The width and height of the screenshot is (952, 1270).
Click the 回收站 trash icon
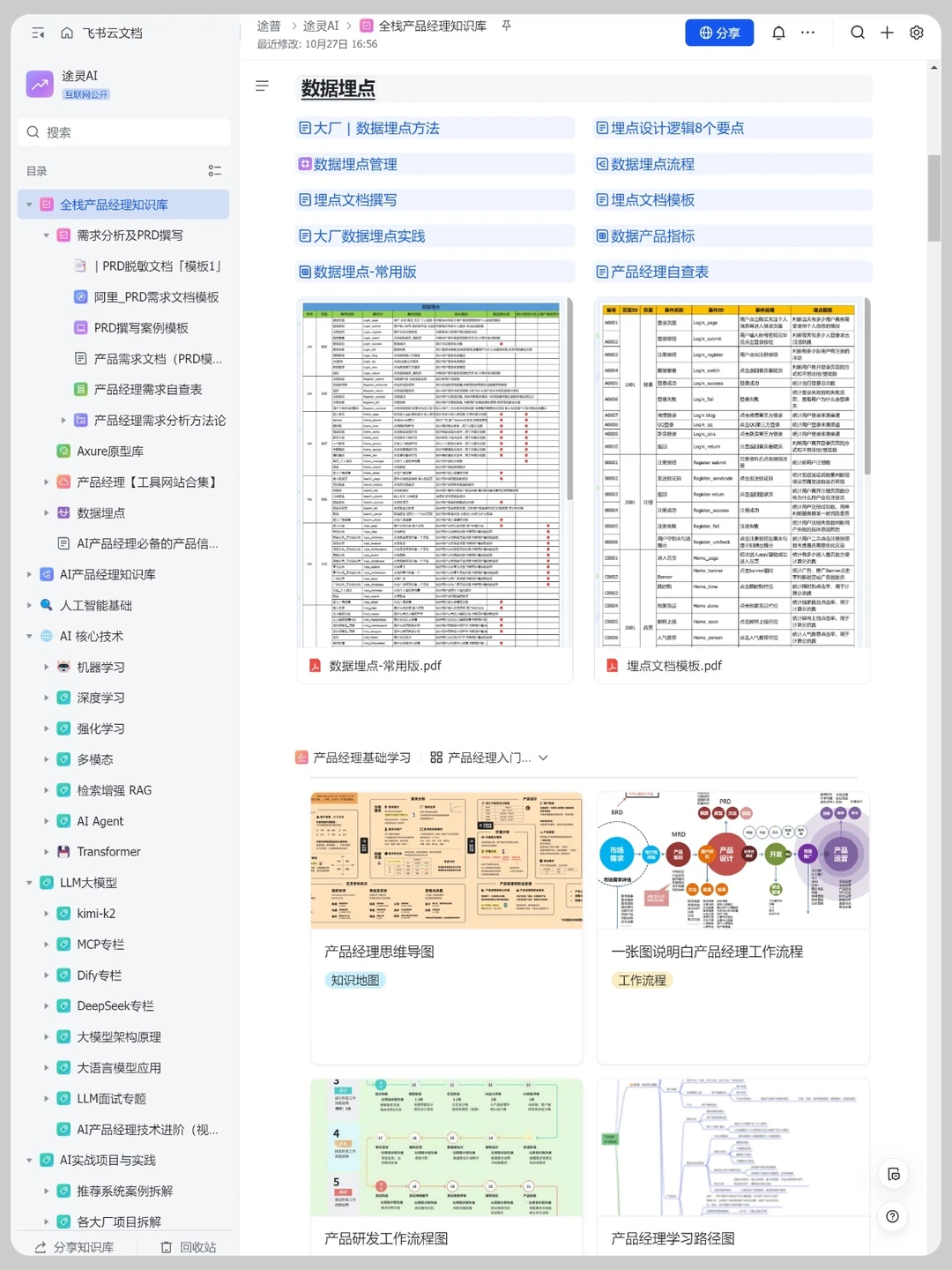point(166,1247)
